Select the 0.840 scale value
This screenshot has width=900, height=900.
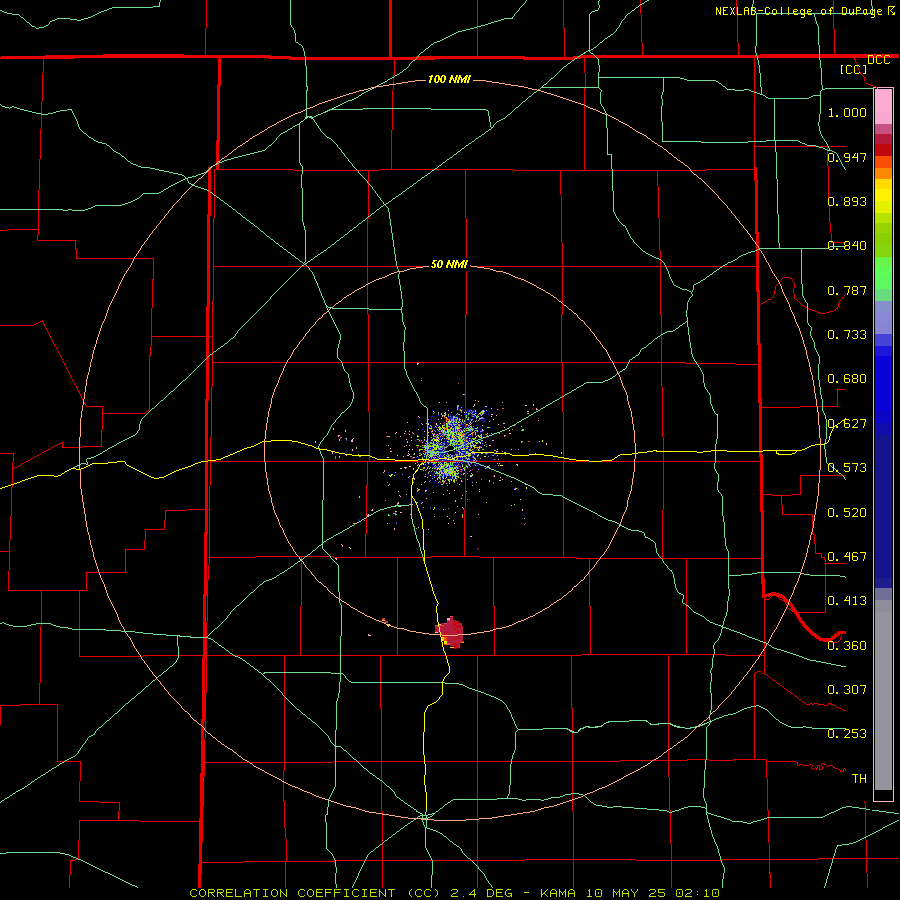(847, 245)
